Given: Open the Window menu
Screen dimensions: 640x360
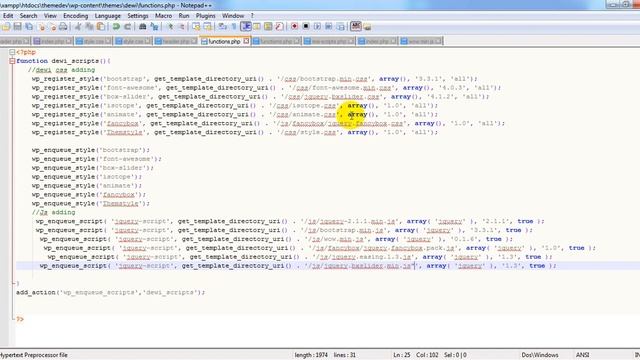Looking at the screenshot, I should 233,16.
